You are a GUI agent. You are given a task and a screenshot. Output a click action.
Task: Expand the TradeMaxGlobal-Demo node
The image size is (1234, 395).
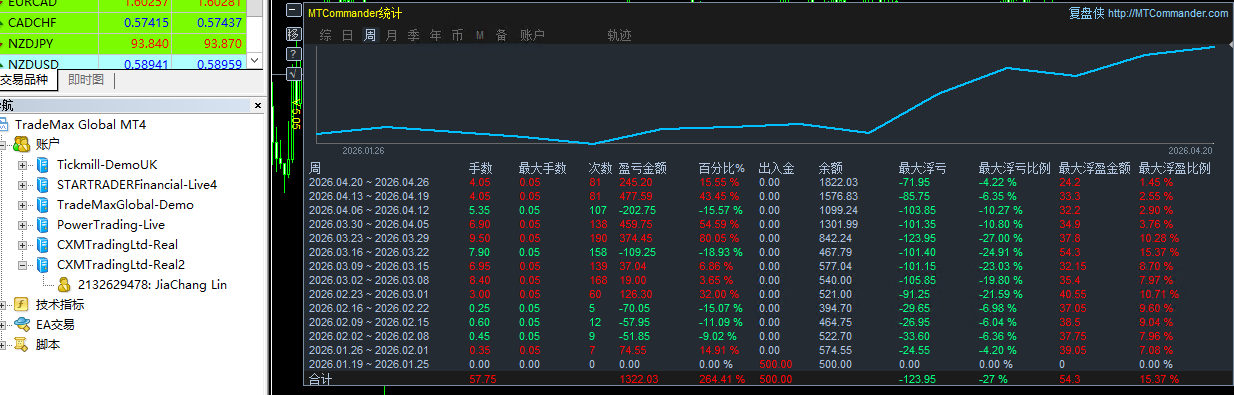pos(23,204)
